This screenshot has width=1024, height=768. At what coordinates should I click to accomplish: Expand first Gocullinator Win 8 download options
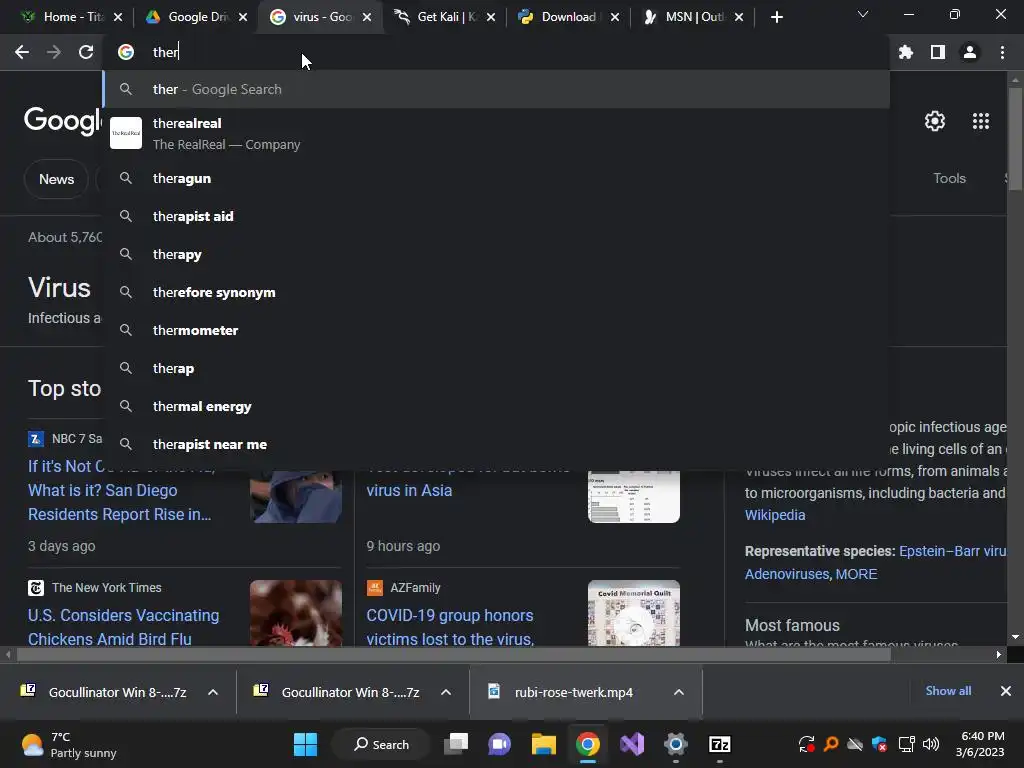point(213,692)
